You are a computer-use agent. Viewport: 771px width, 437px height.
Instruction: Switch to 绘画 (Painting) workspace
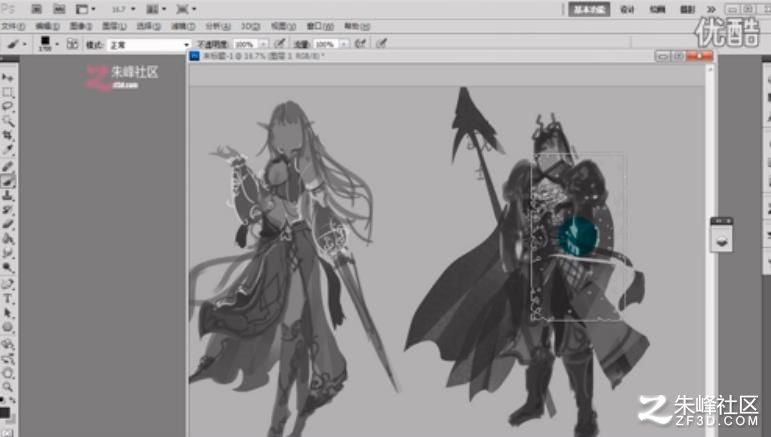657,9
